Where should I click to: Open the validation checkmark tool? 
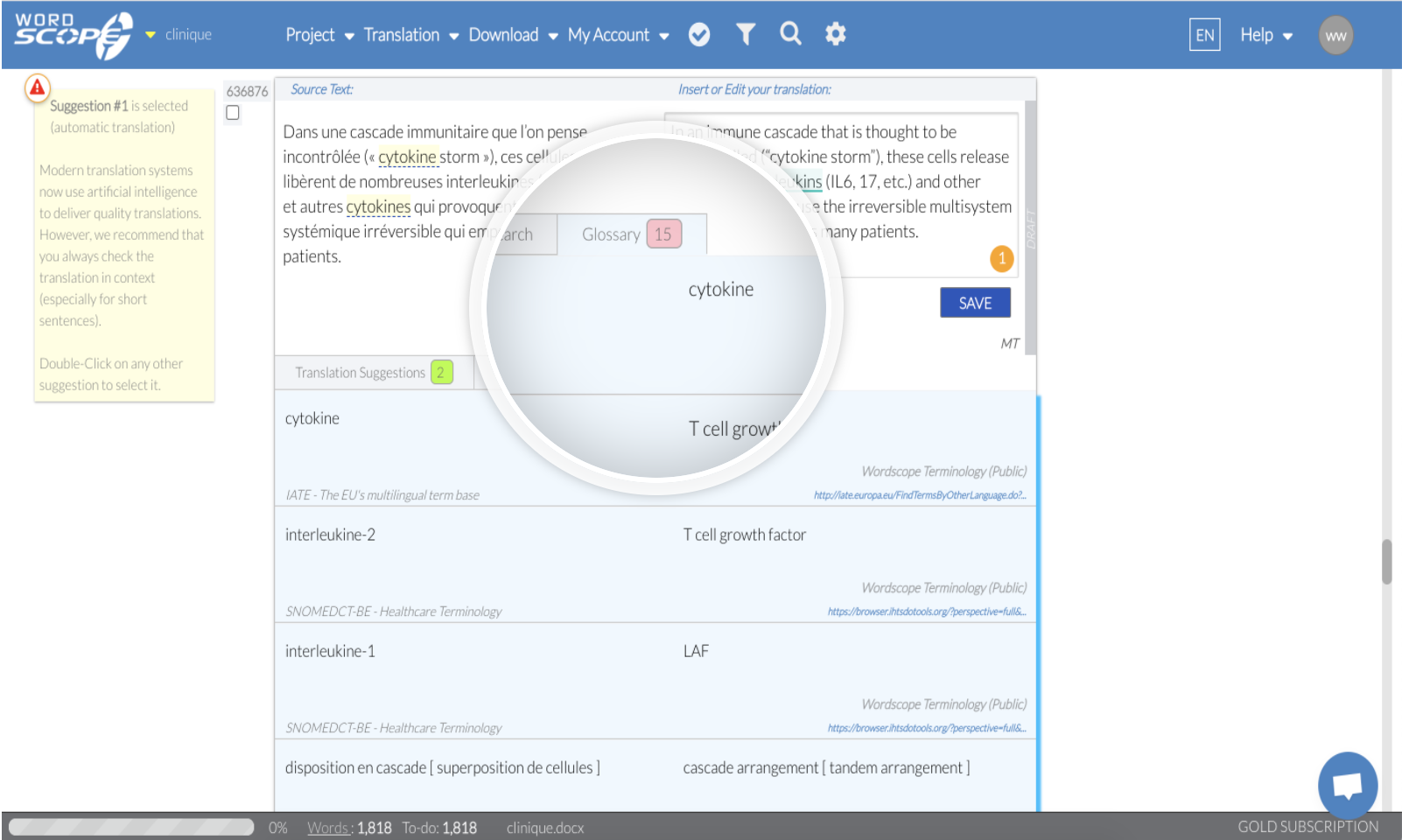pyautogui.click(x=699, y=34)
